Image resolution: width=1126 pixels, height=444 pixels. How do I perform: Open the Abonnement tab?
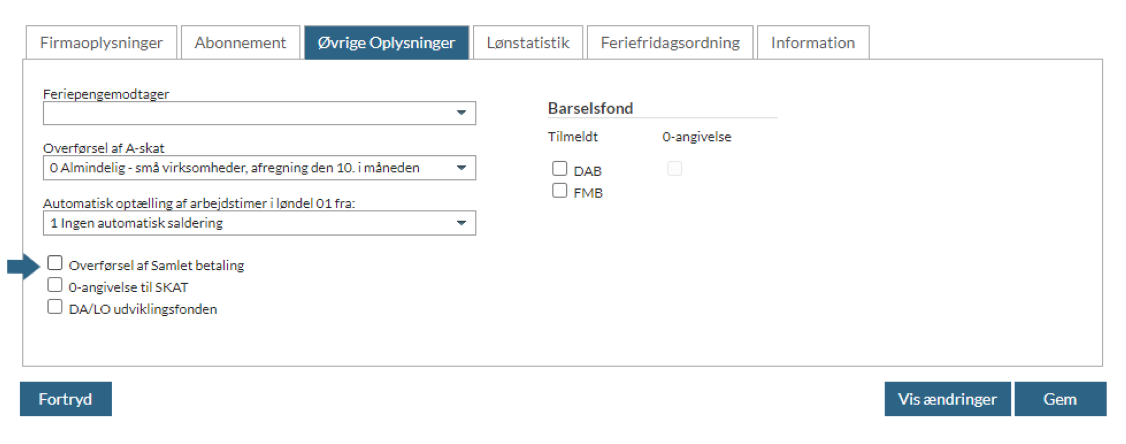[x=240, y=43]
